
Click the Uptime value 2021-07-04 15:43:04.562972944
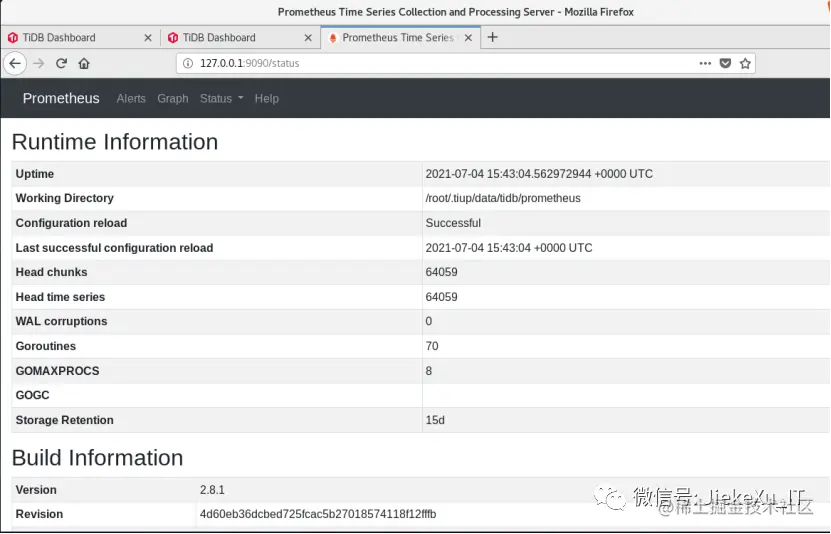tap(539, 174)
